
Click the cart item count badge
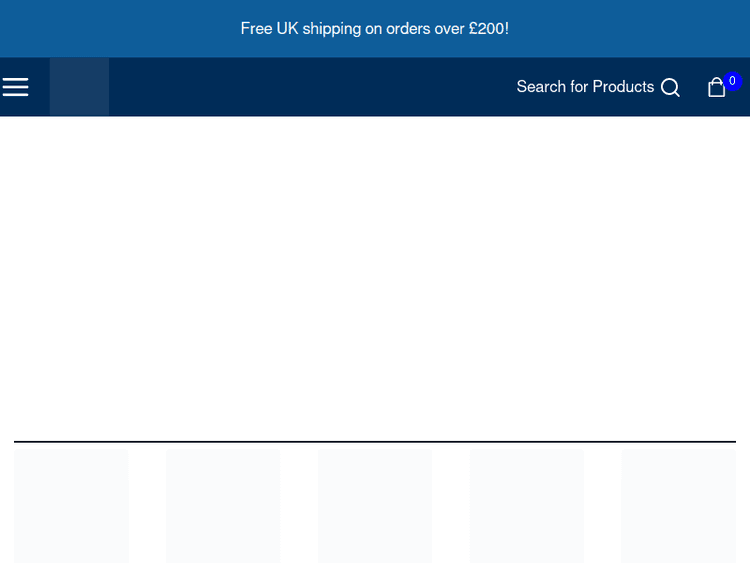pos(733,81)
